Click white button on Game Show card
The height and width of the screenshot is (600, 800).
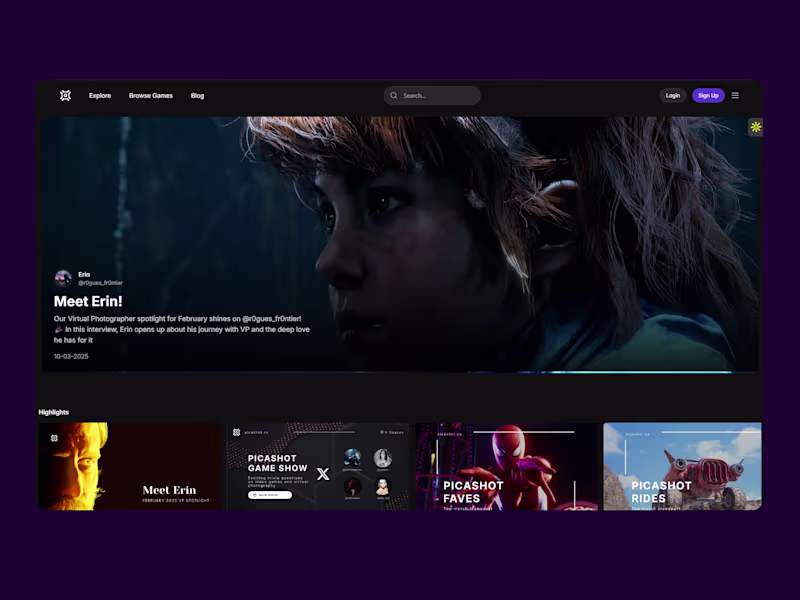270,495
